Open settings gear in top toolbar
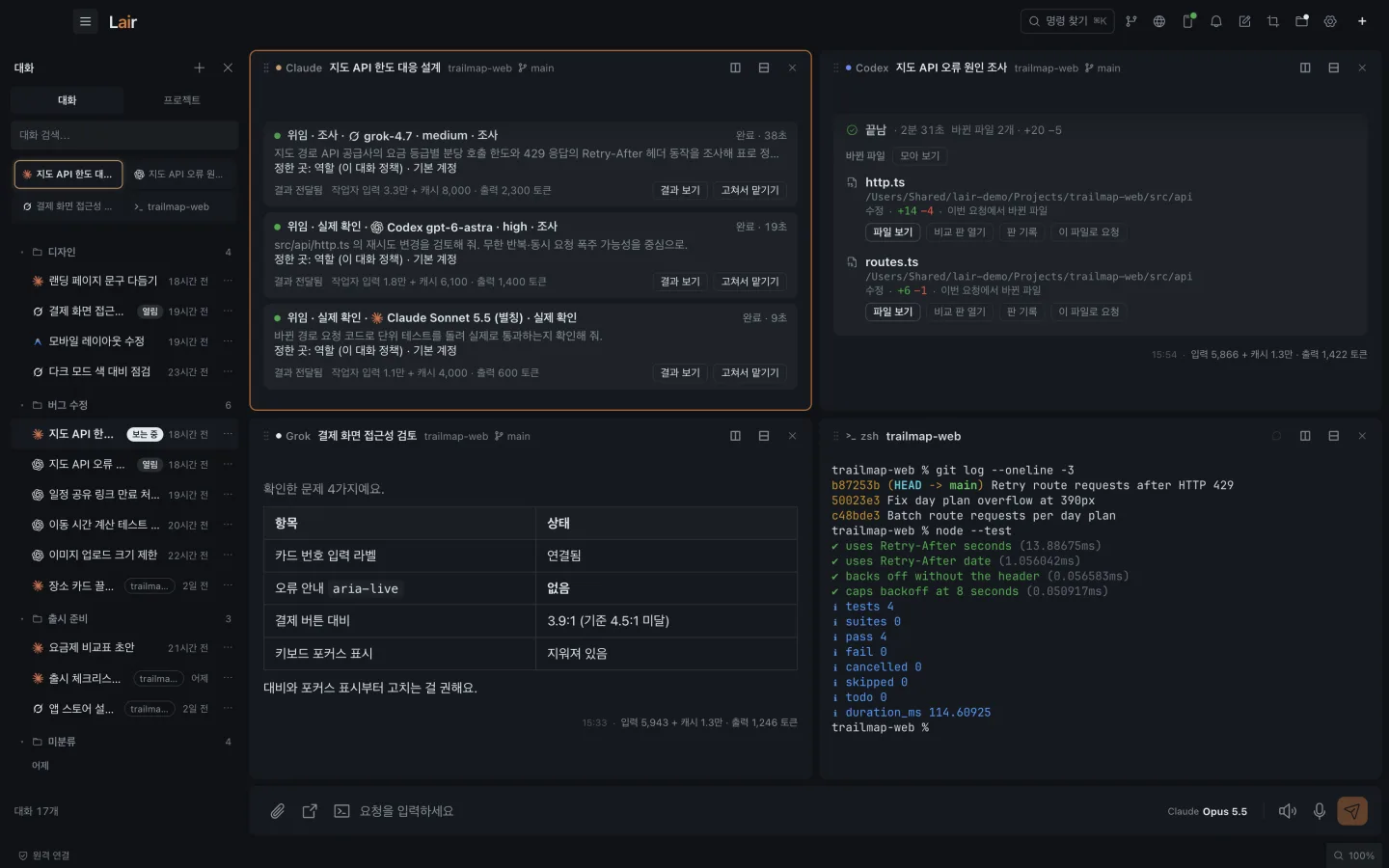This screenshot has width=1389, height=868. [x=1330, y=21]
